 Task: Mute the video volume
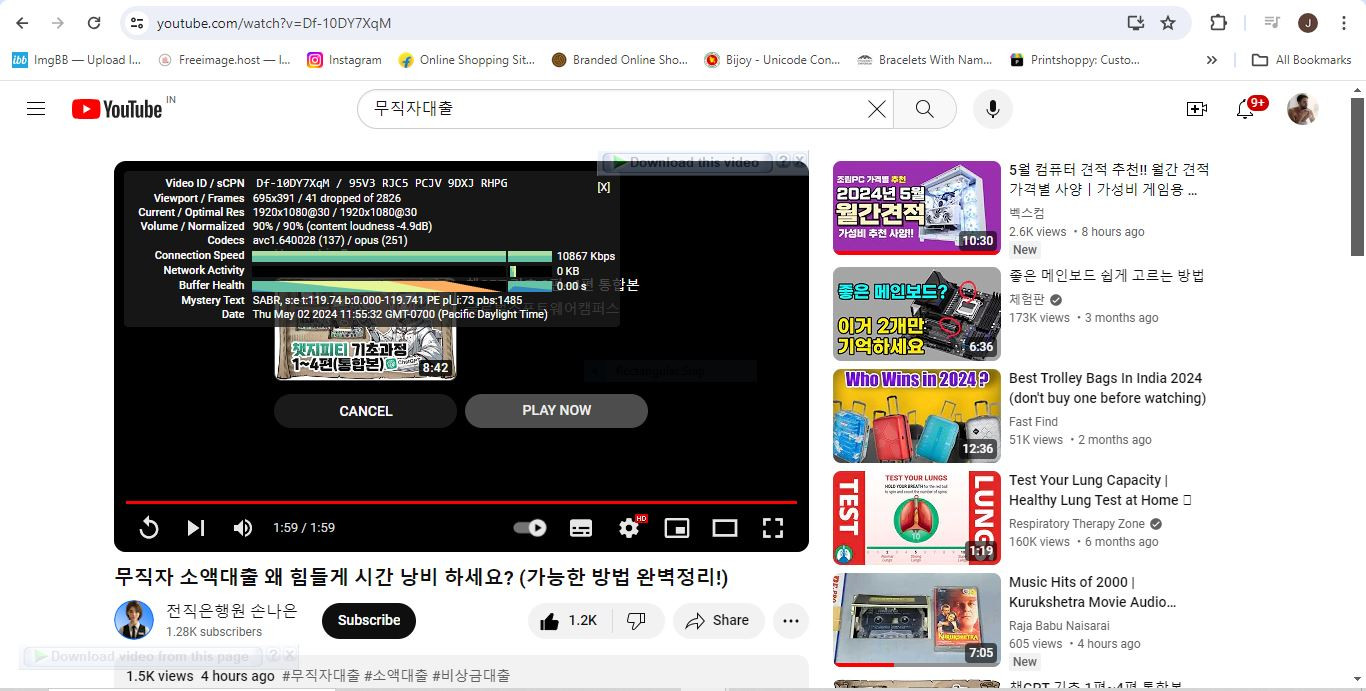[243, 528]
